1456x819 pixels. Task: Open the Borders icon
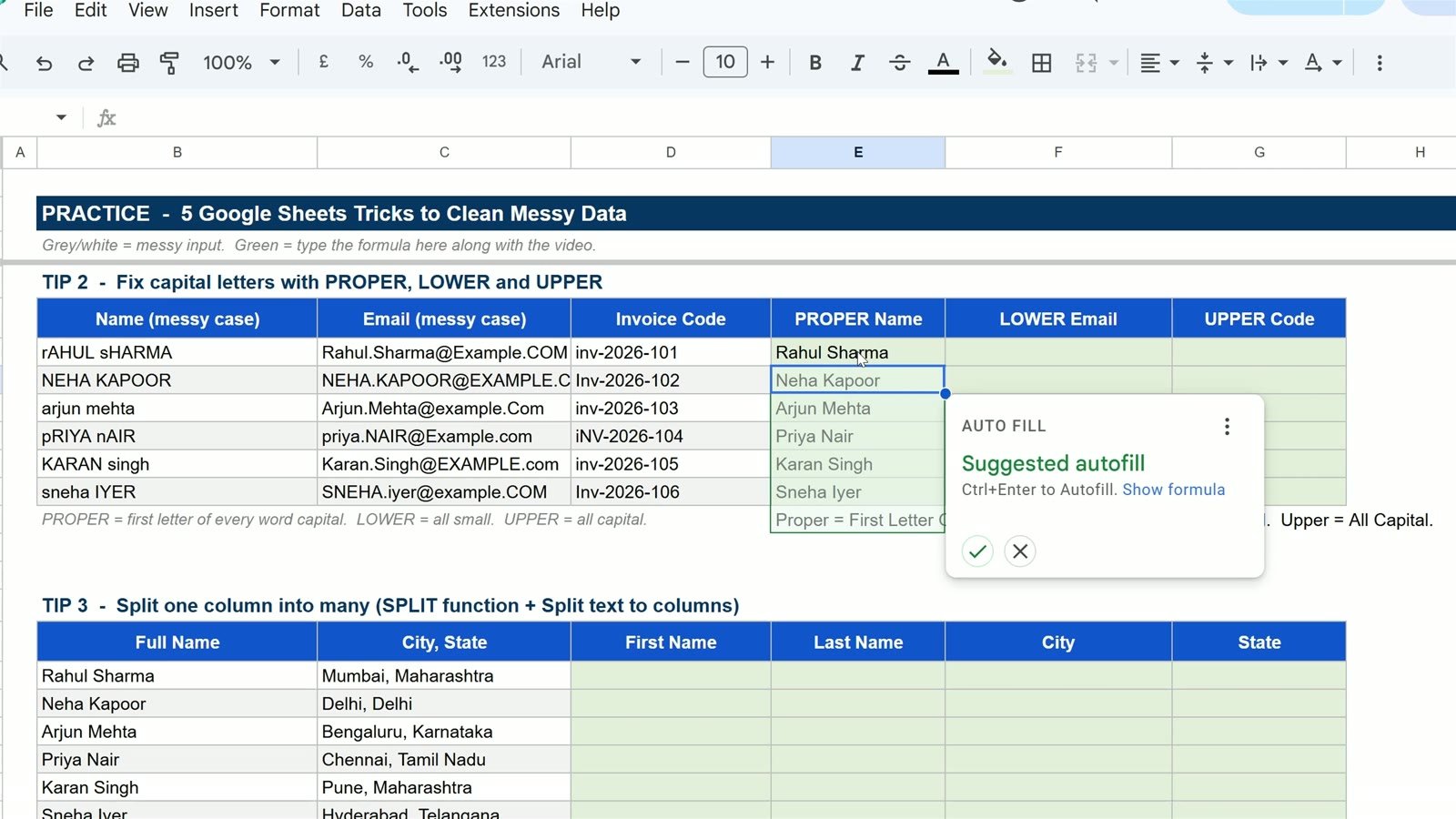[x=1042, y=63]
